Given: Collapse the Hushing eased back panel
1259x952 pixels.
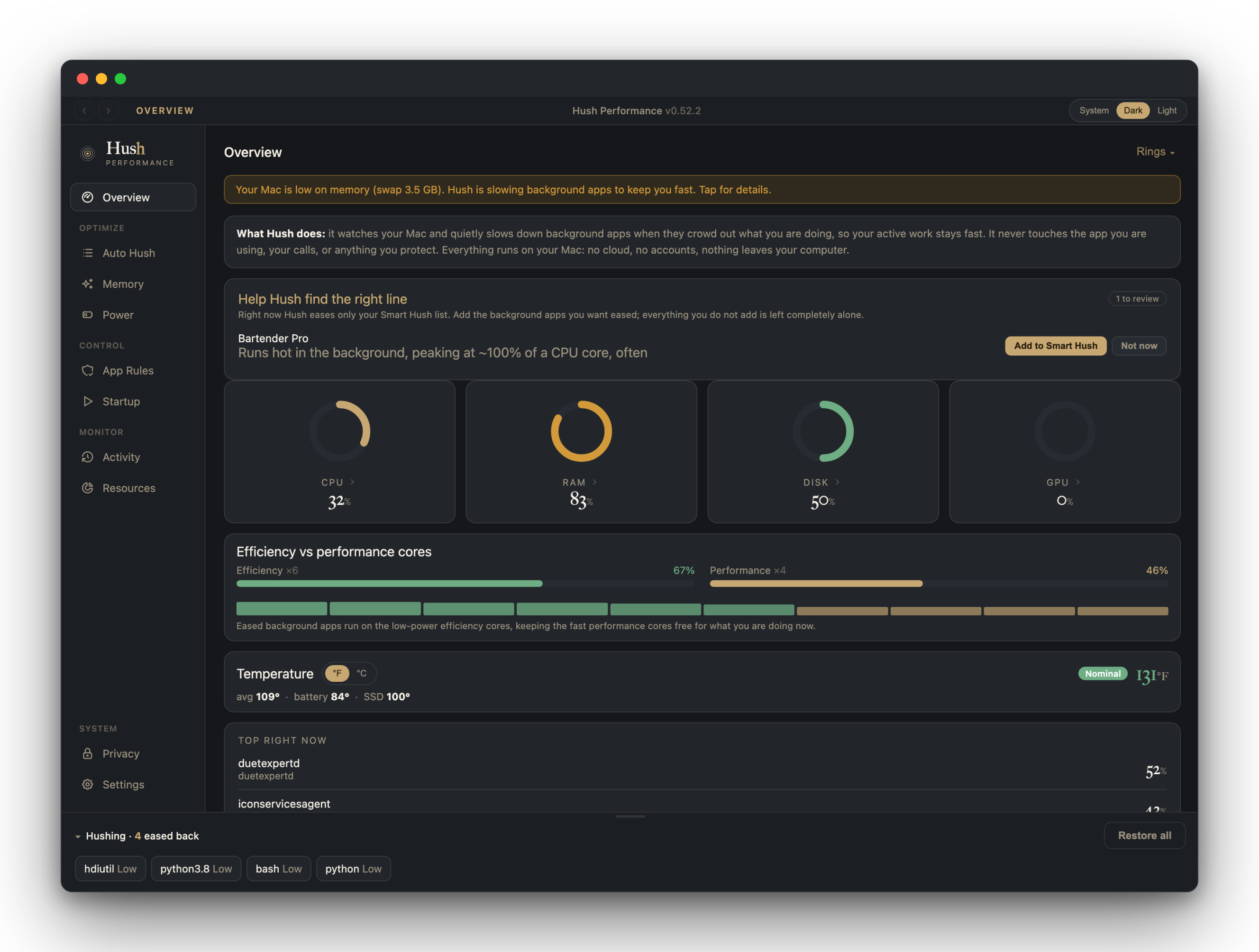Looking at the screenshot, I should click(78, 836).
